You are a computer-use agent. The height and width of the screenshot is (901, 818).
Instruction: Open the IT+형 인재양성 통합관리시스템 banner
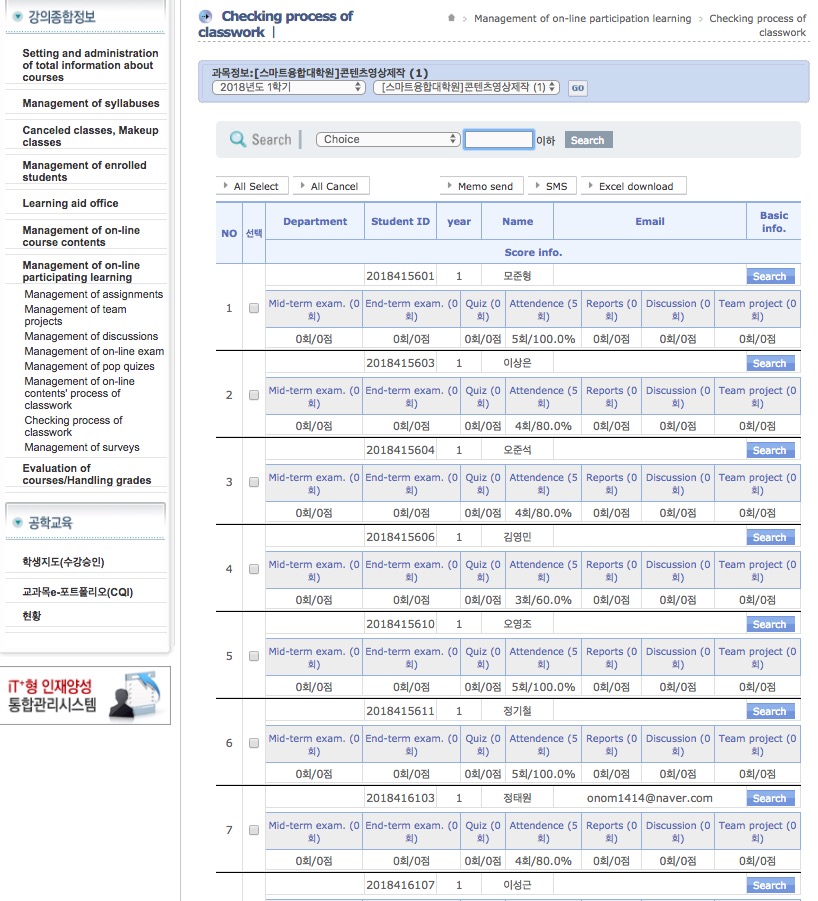85,695
